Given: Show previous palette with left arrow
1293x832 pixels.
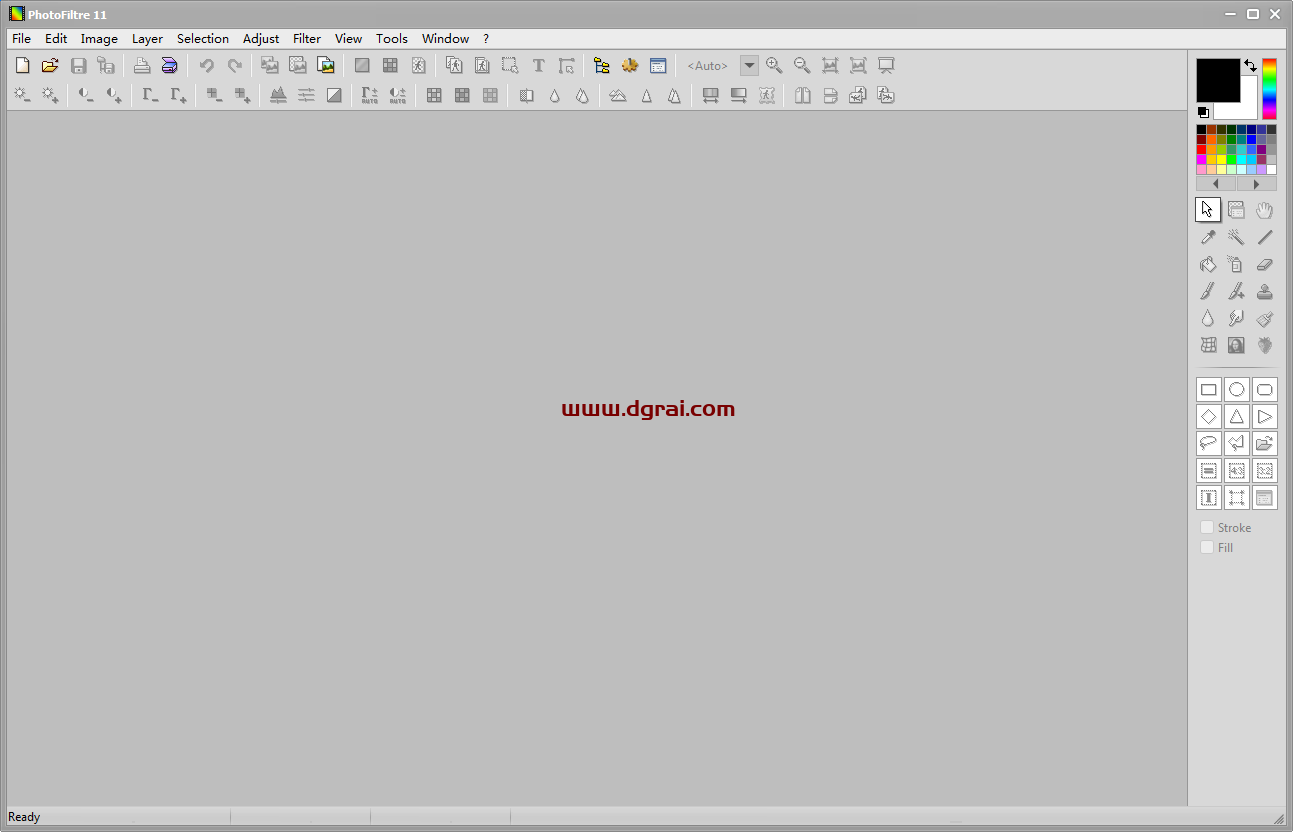Looking at the screenshot, I should [1216, 184].
